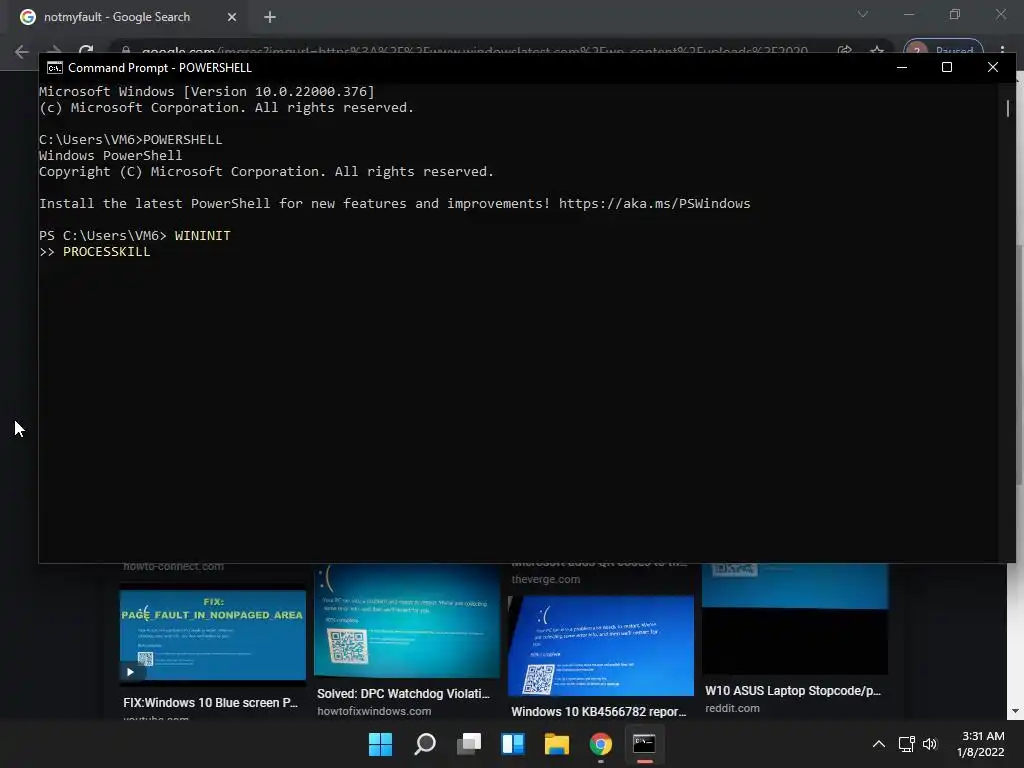
Task: Click the Chrome page scrollbar down arrow
Action: click(x=1016, y=711)
